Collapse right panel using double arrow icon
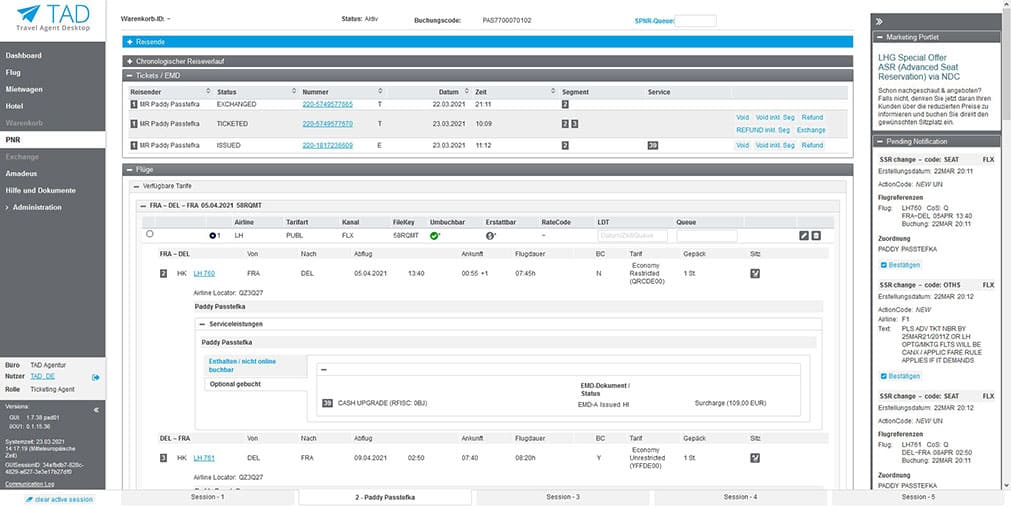 pos(877,20)
